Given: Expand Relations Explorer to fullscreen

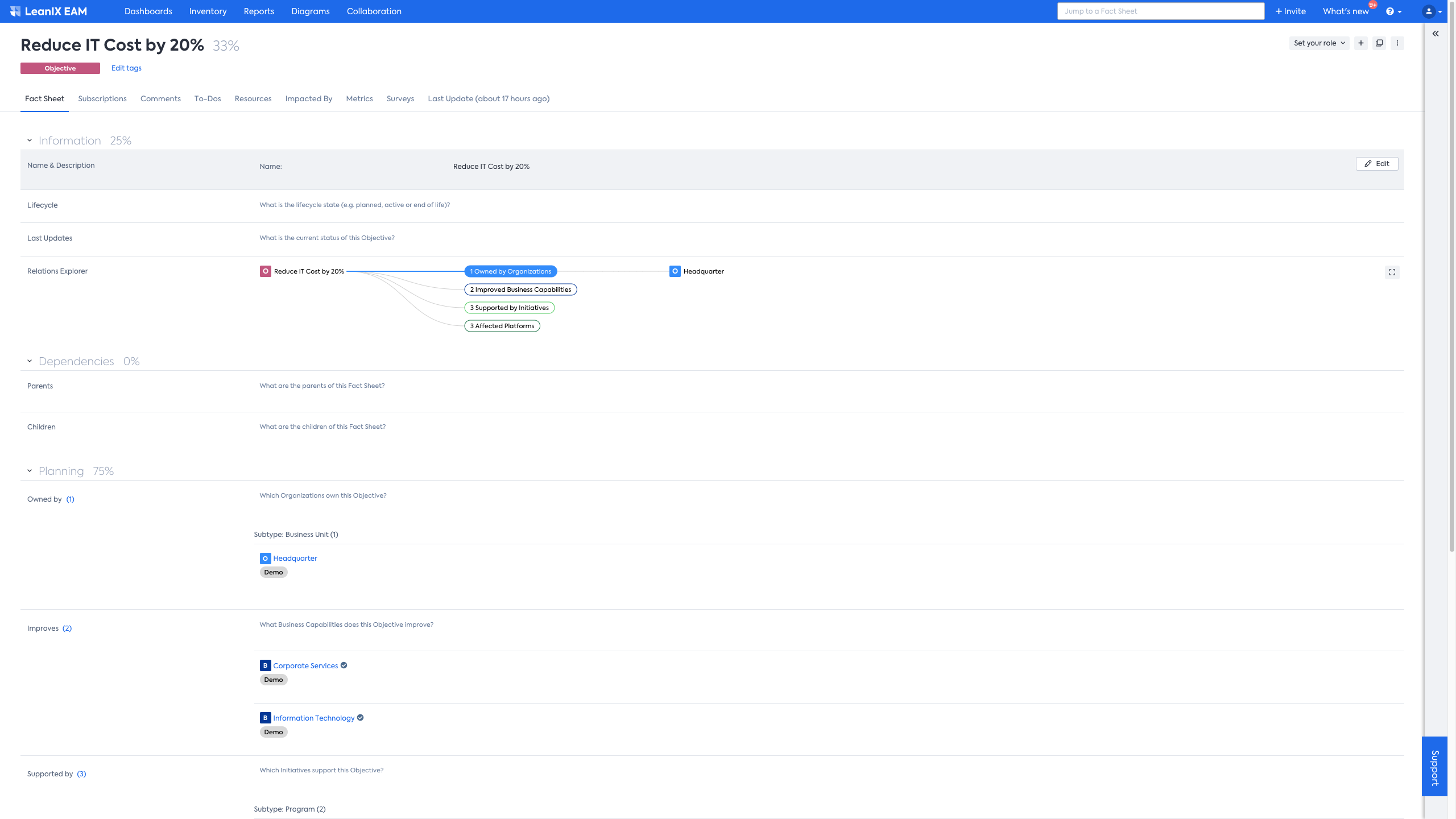Looking at the screenshot, I should pyautogui.click(x=1392, y=272).
